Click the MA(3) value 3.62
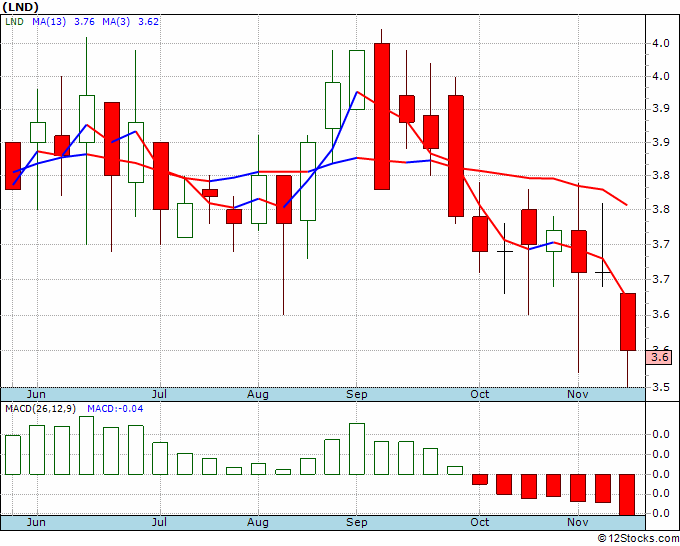This screenshot has width=680, height=546. point(148,22)
